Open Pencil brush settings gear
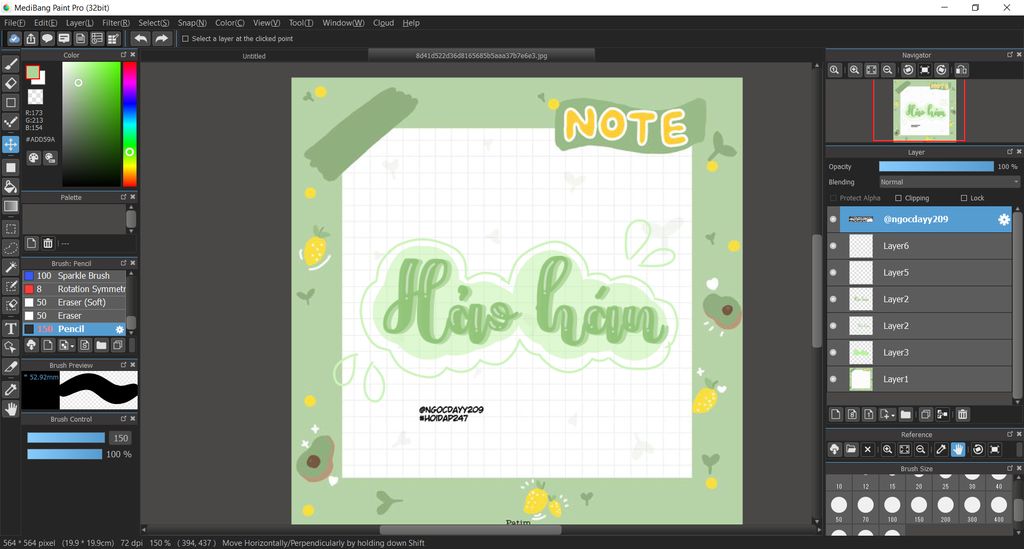 pos(120,329)
